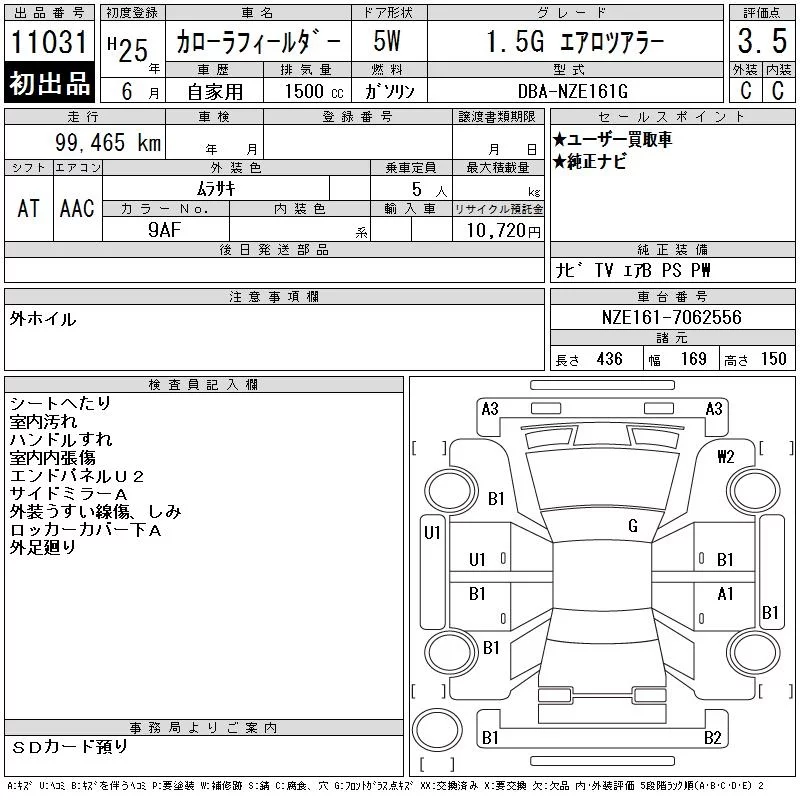Click the ★純正ナビ sales point text
This screenshot has width=800, height=800.
tap(590, 162)
